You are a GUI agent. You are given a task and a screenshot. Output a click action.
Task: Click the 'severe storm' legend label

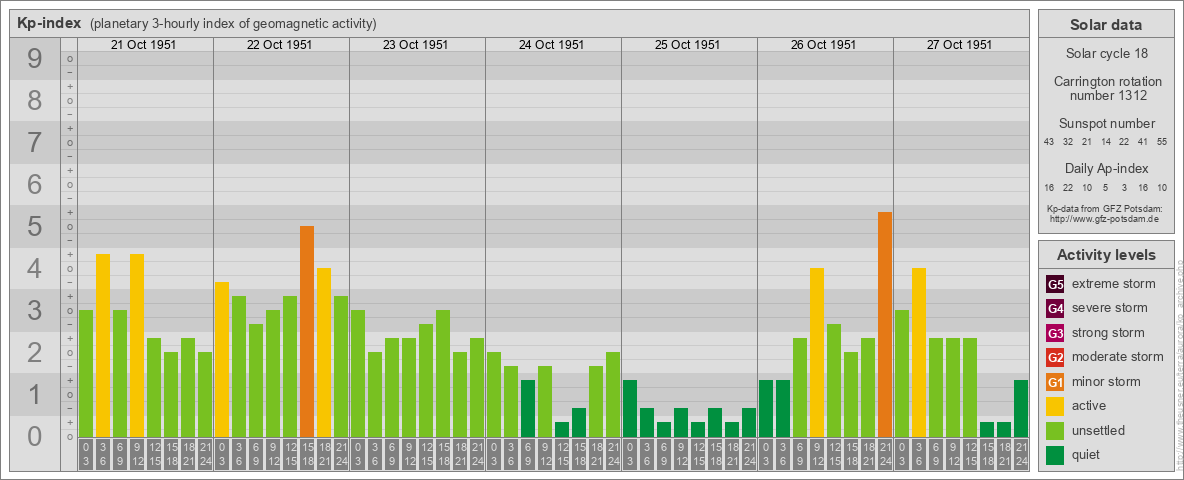(x=1109, y=308)
